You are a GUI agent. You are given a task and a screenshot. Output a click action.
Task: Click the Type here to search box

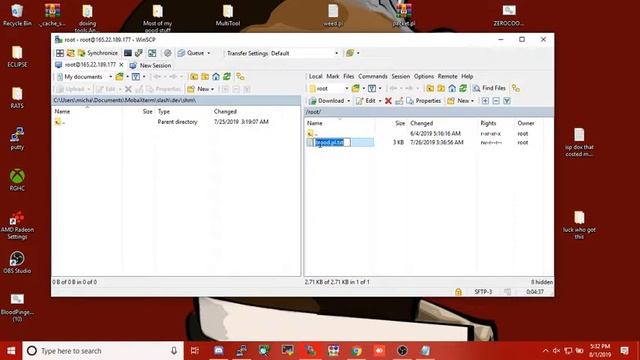coord(103,351)
